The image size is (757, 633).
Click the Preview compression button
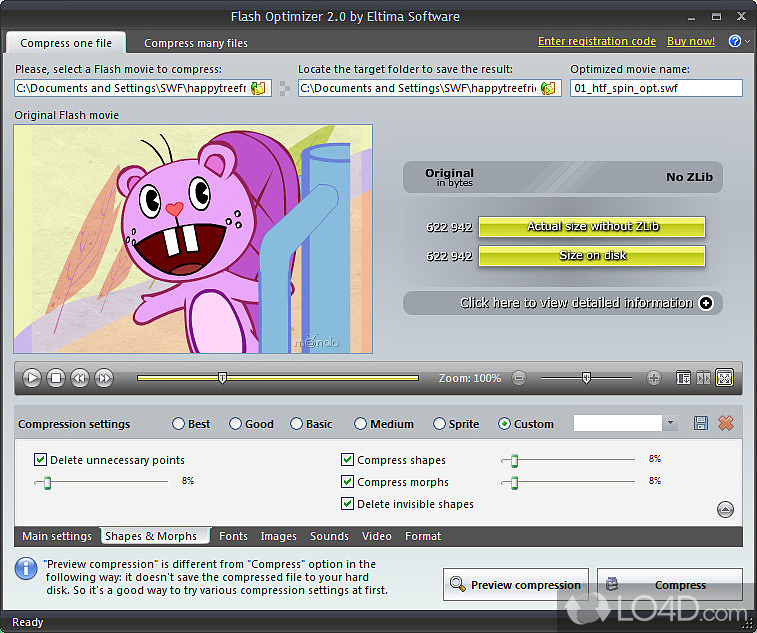click(516, 585)
